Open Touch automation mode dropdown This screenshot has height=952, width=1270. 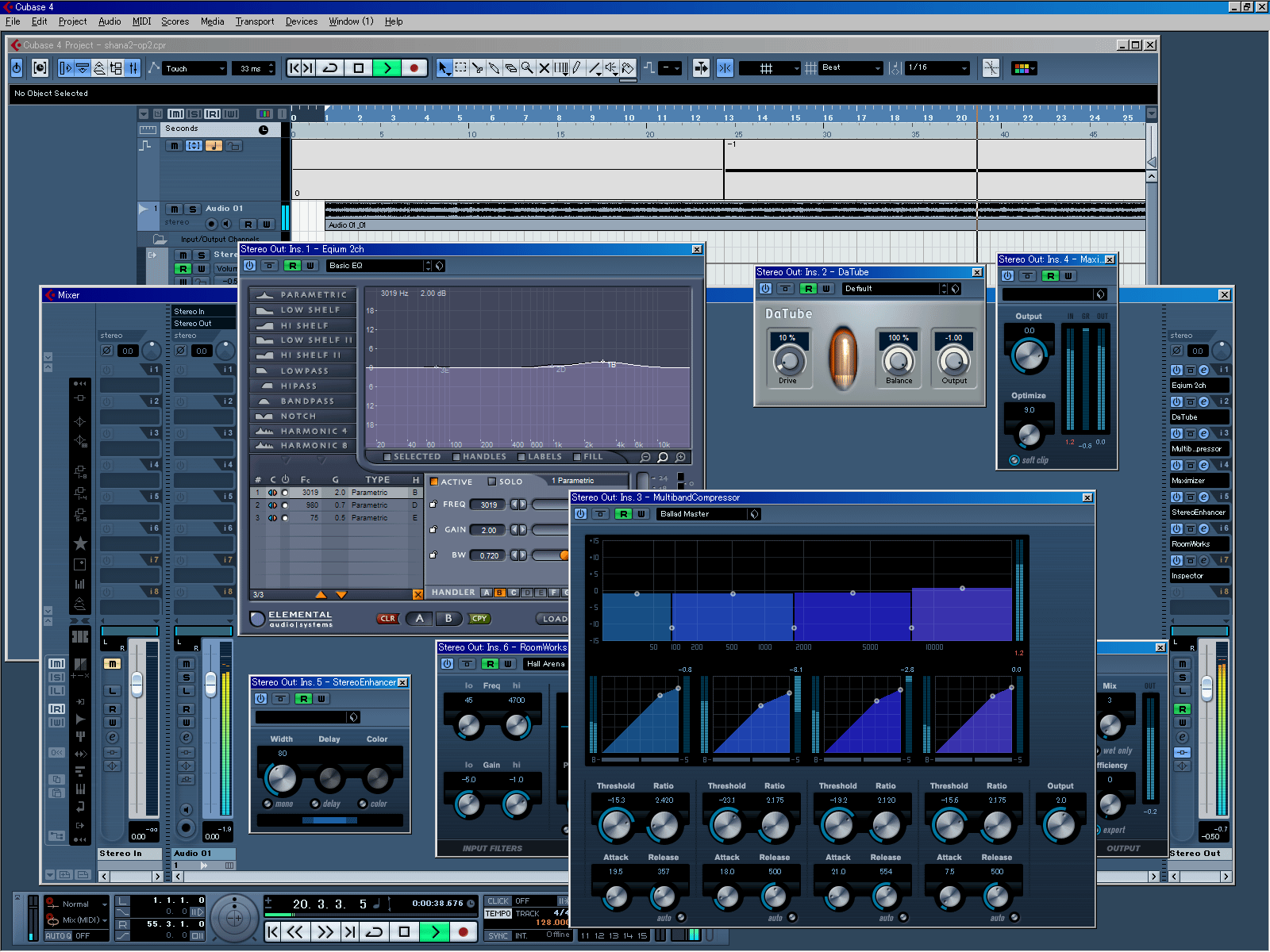195,68
